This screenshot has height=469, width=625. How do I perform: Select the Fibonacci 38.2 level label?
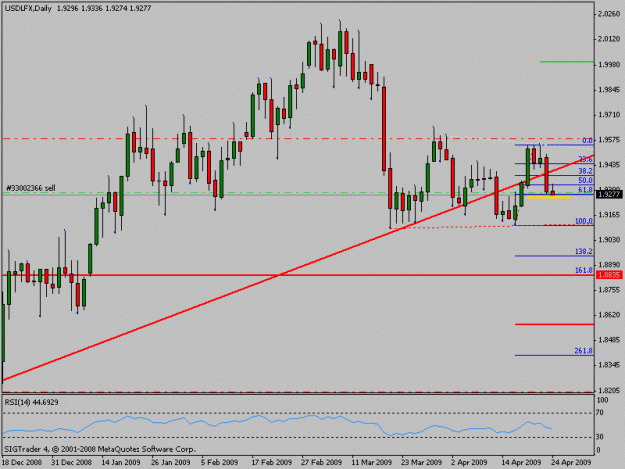585,171
